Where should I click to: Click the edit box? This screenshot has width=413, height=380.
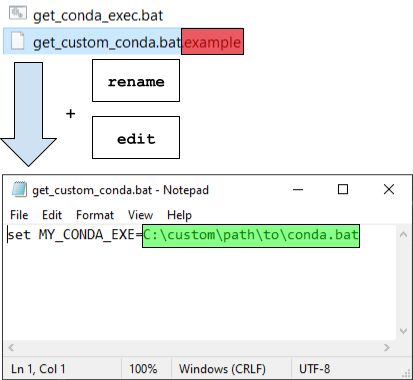(x=136, y=137)
